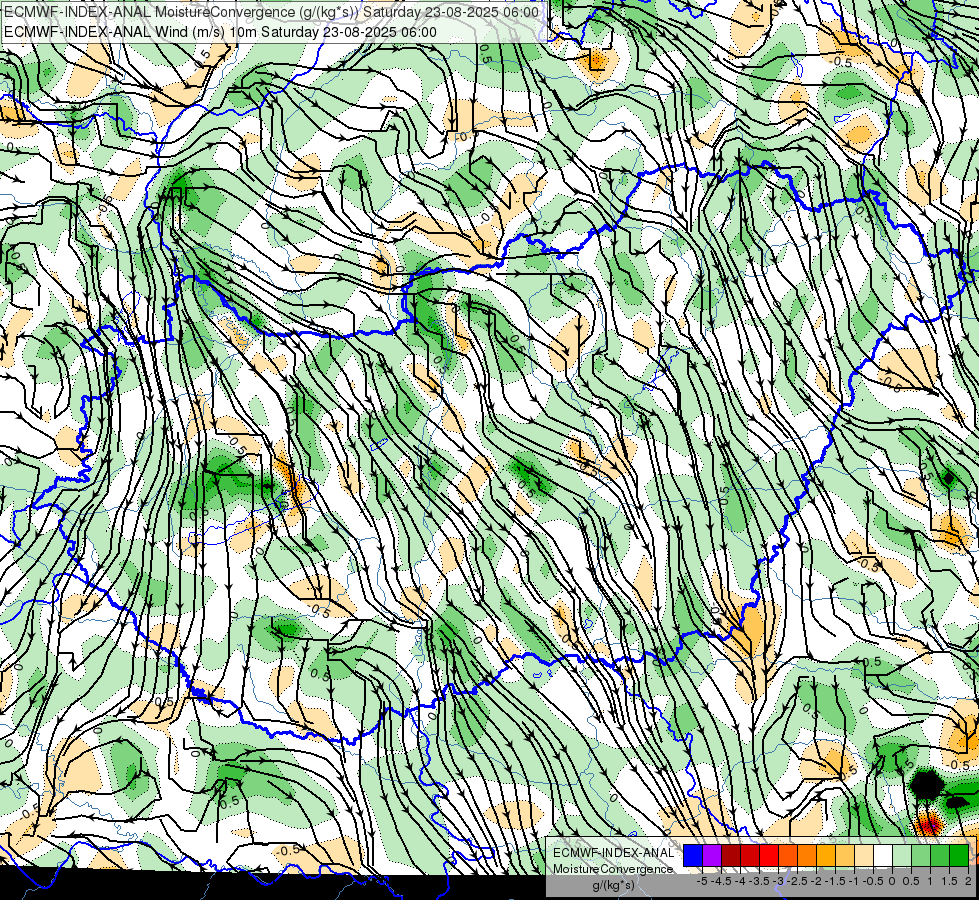979x900 pixels.
Task: Click the amber swatch between -2 and -1.5
Action: coord(826,856)
